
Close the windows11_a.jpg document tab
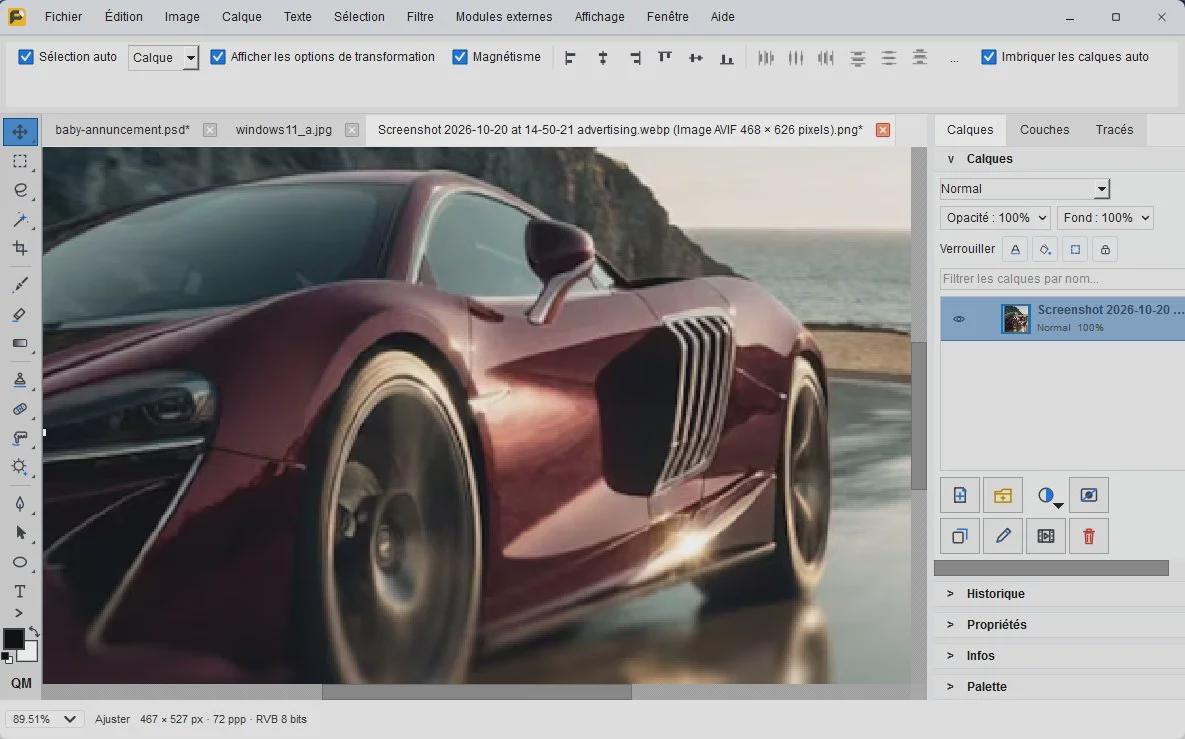tap(351, 130)
